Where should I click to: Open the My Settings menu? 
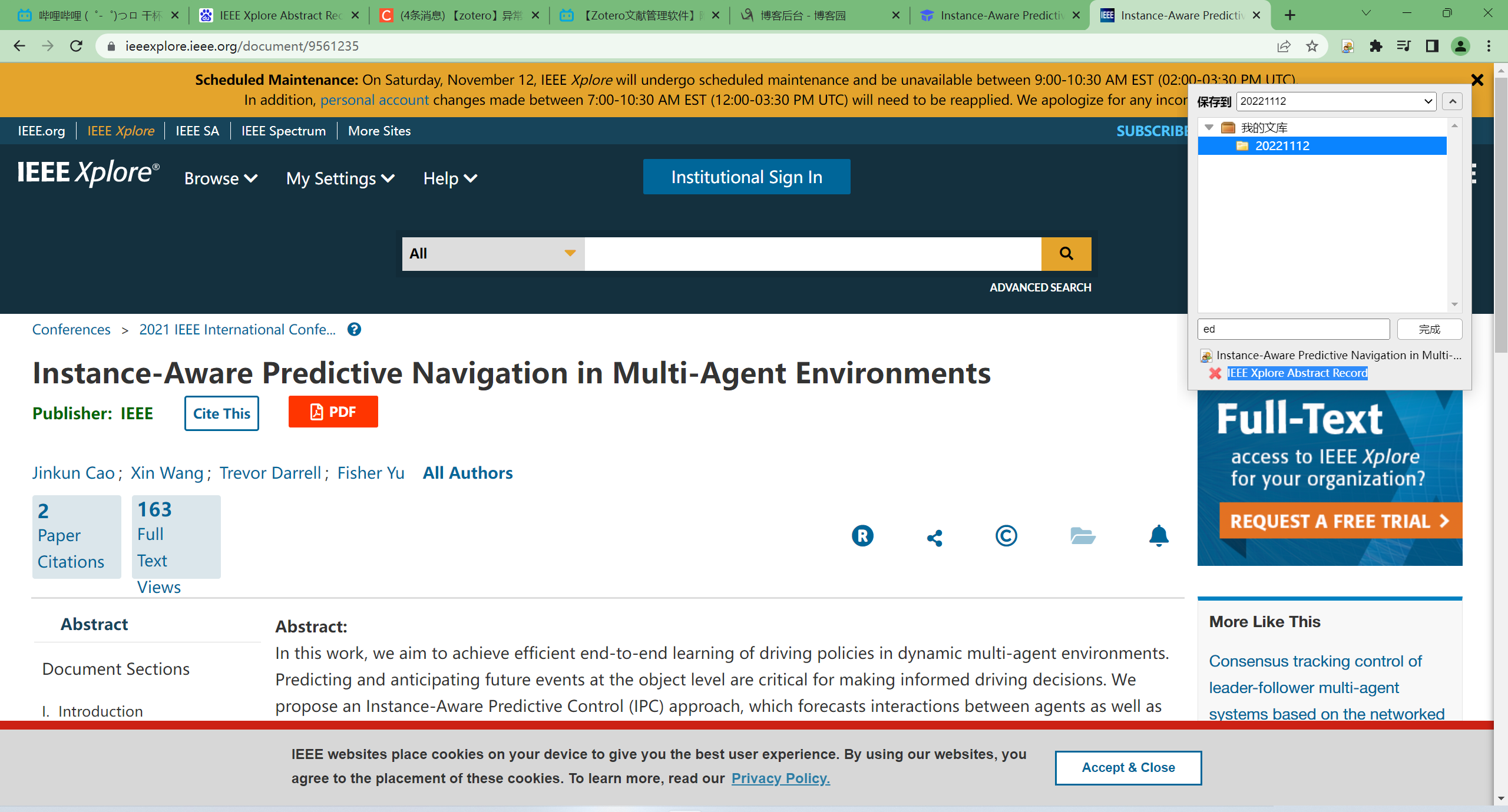(340, 178)
